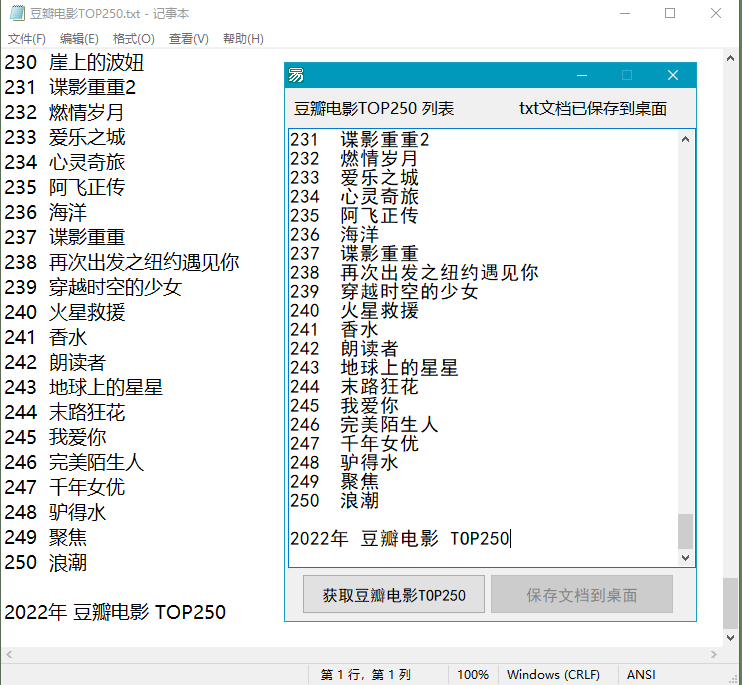Click line 231 谍影重重2 in Notepad
Image resolution: width=742 pixels, height=685 pixels.
pyautogui.click(x=70, y=88)
